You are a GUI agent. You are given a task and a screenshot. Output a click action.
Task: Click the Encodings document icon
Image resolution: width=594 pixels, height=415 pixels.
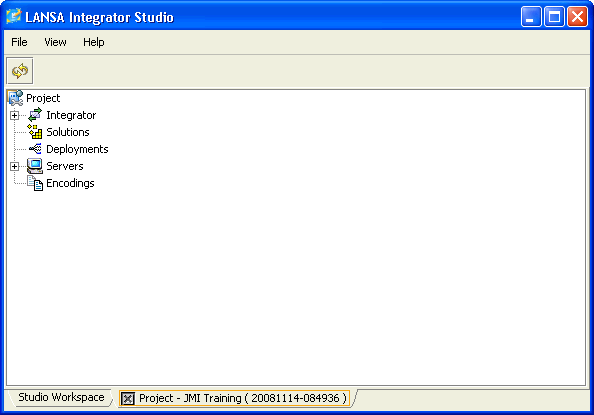click(35, 183)
